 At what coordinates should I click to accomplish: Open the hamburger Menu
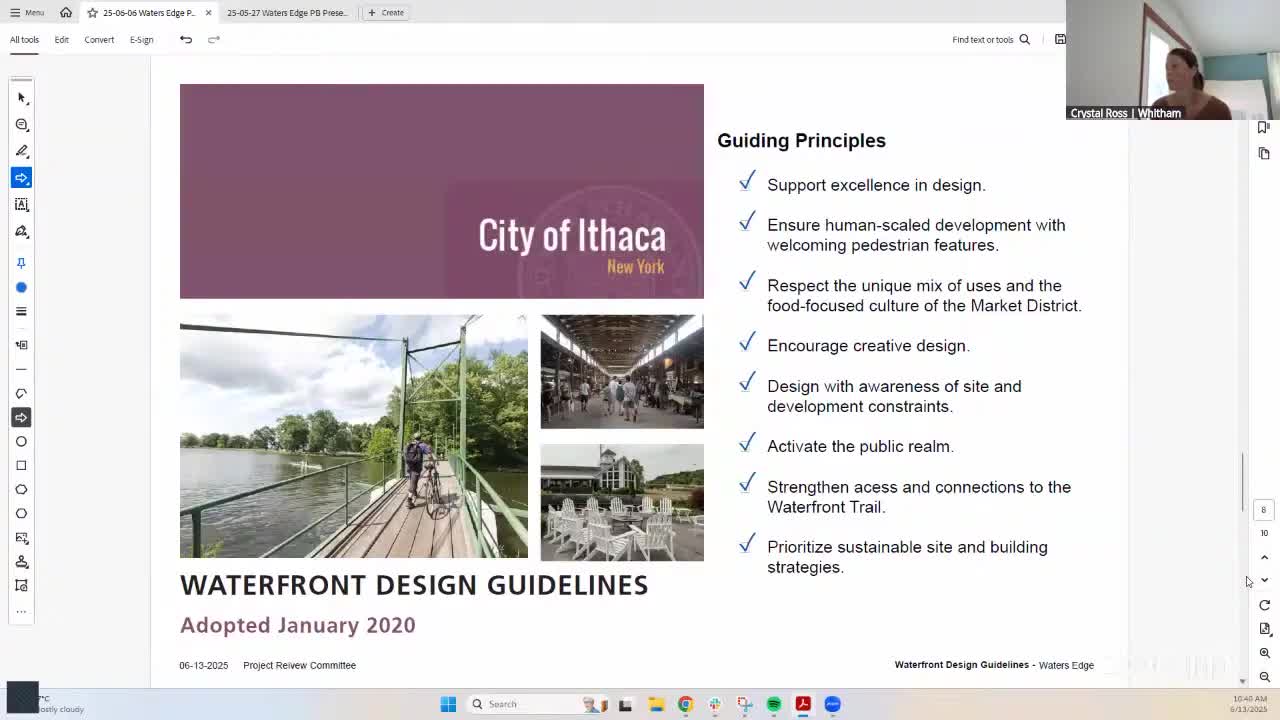click(x=27, y=12)
